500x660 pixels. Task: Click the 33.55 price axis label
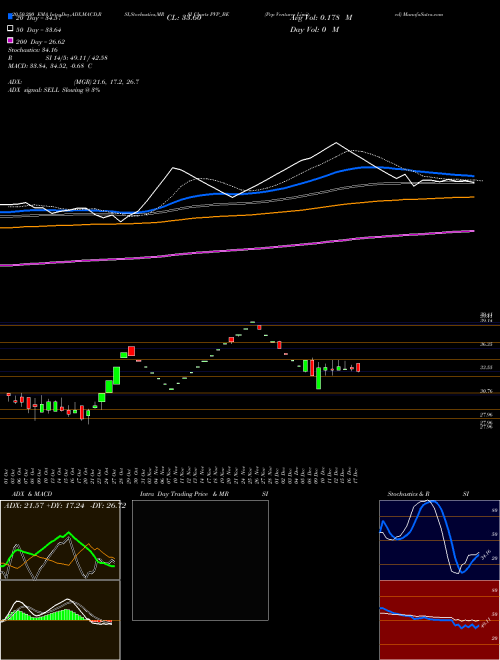(487, 367)
